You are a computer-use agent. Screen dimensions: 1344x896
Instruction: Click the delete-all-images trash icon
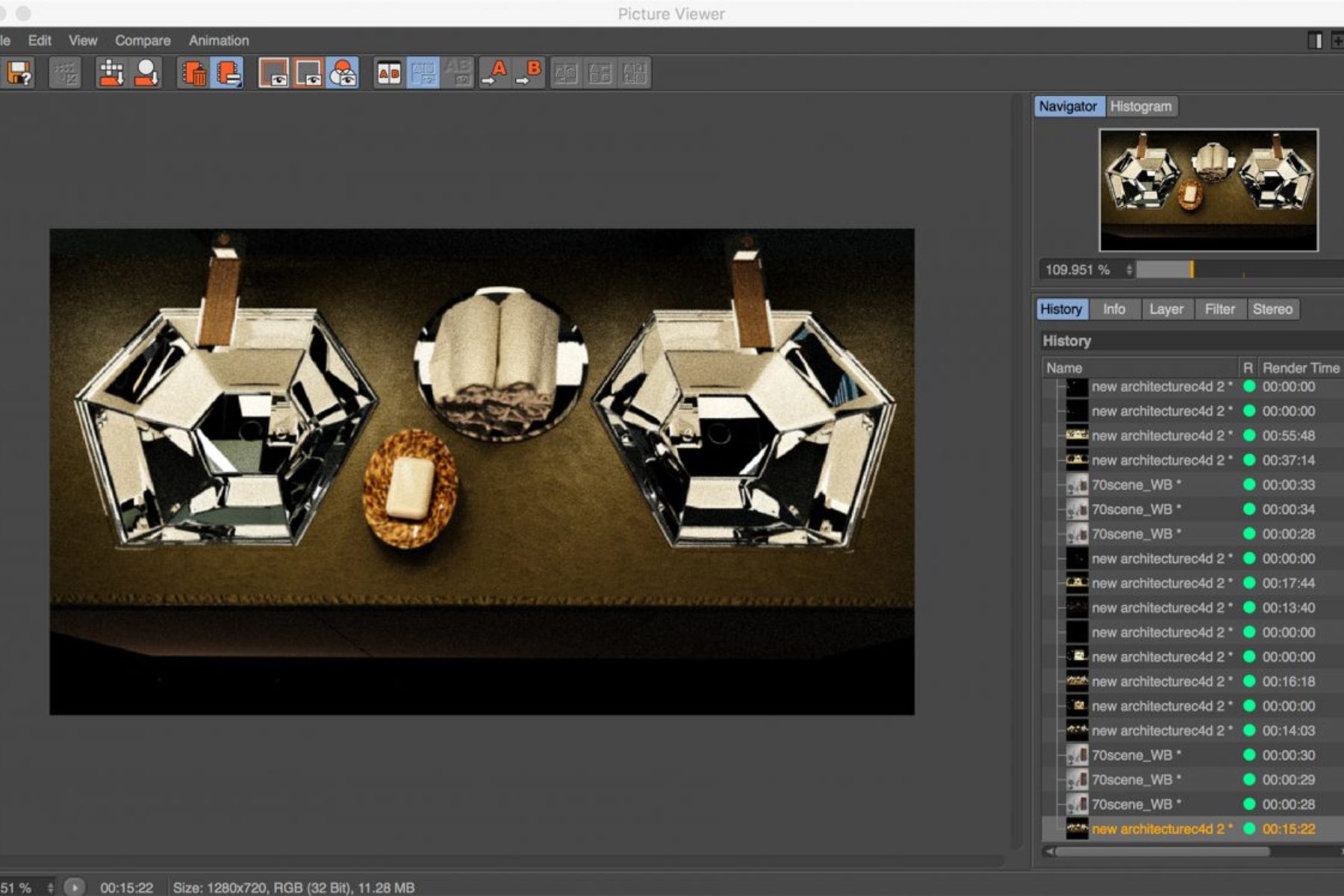coord(193,73)
